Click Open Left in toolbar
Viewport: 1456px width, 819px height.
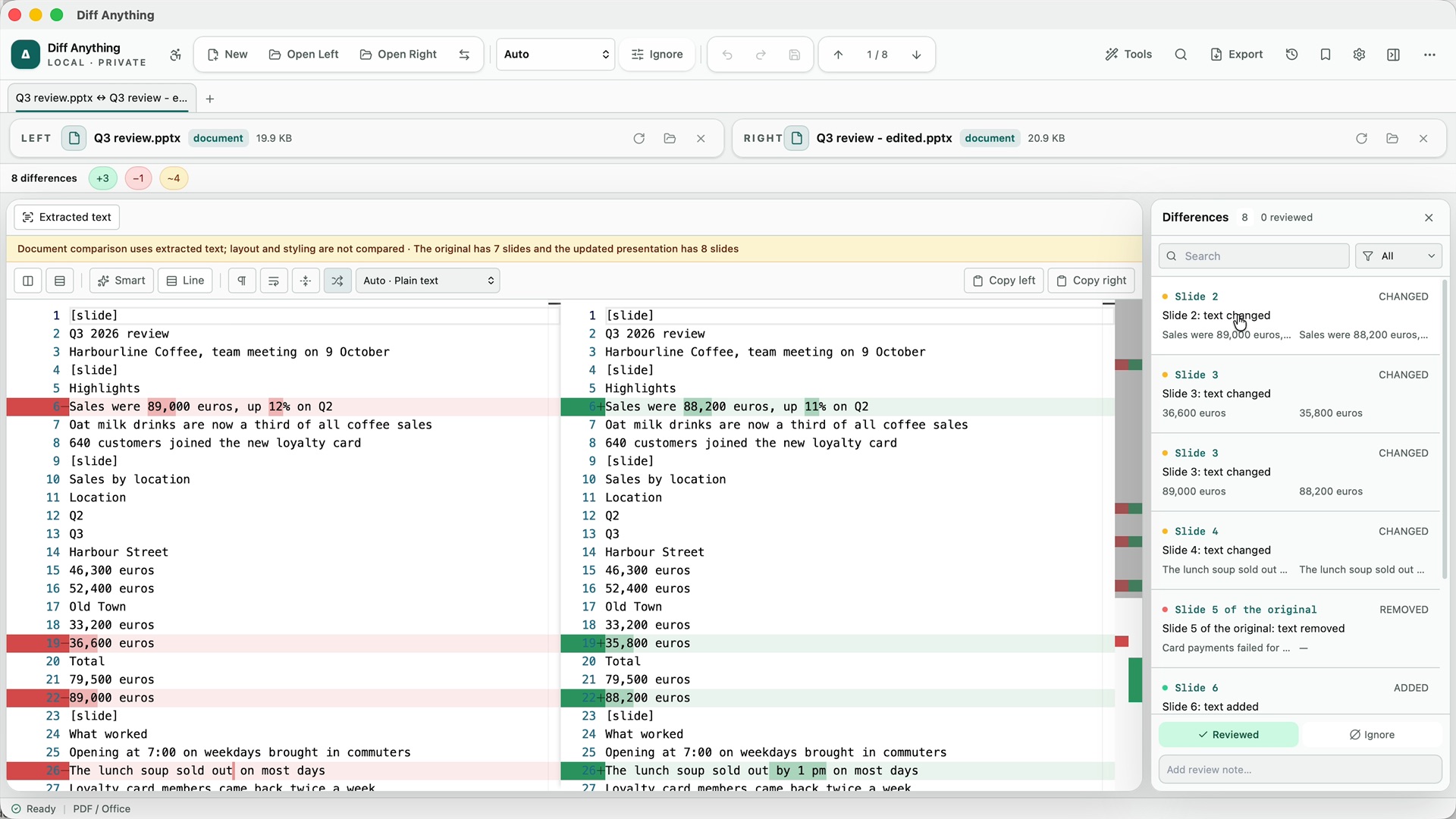pos(303,55)
